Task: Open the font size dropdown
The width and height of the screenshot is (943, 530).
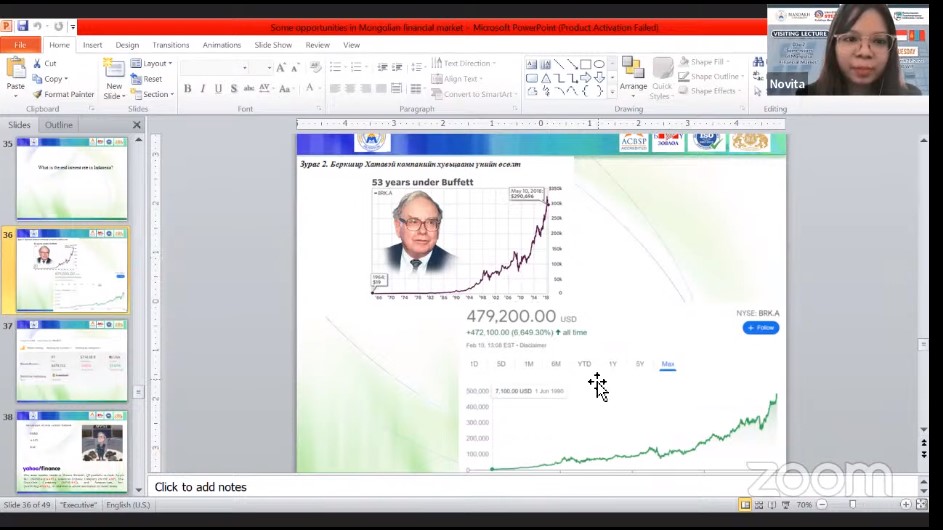Action: pos(269,67)
